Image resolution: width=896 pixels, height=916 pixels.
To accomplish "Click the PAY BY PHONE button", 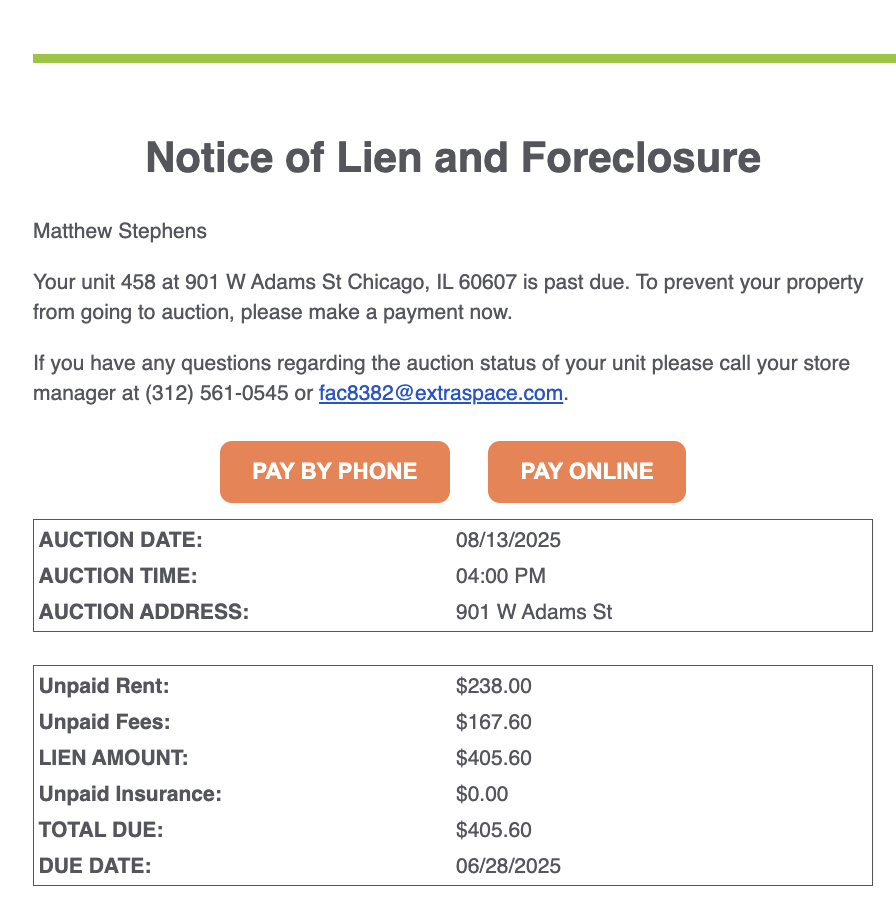I will point(334,472).
